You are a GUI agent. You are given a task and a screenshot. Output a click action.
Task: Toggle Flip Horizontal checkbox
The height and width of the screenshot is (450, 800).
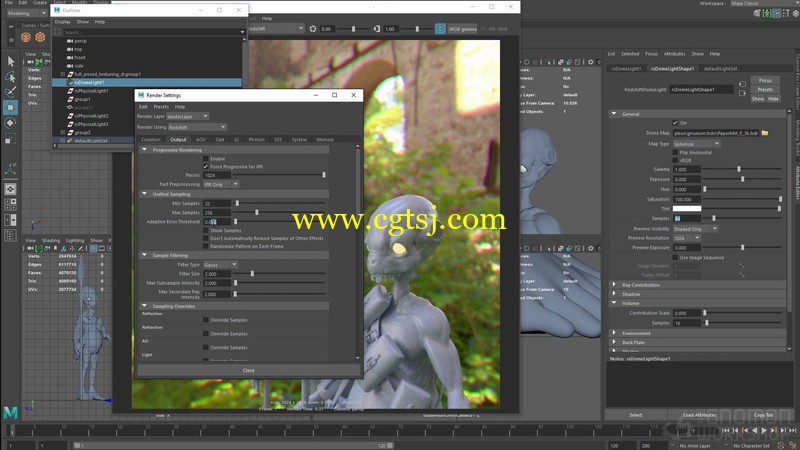[x=675, y=153]
